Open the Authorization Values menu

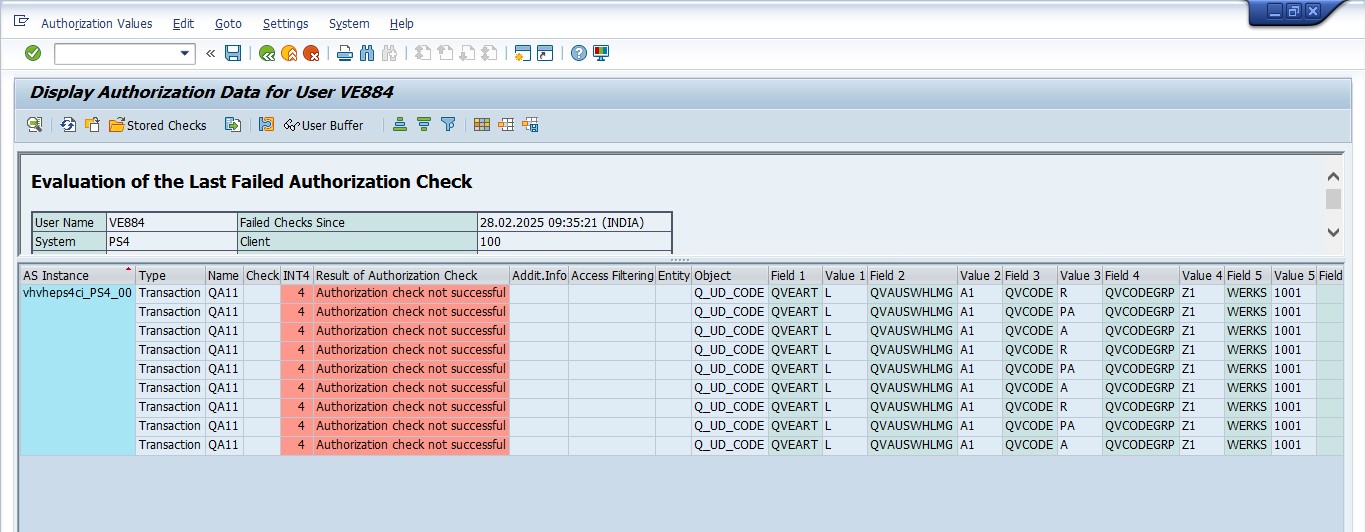pos(97,23)
